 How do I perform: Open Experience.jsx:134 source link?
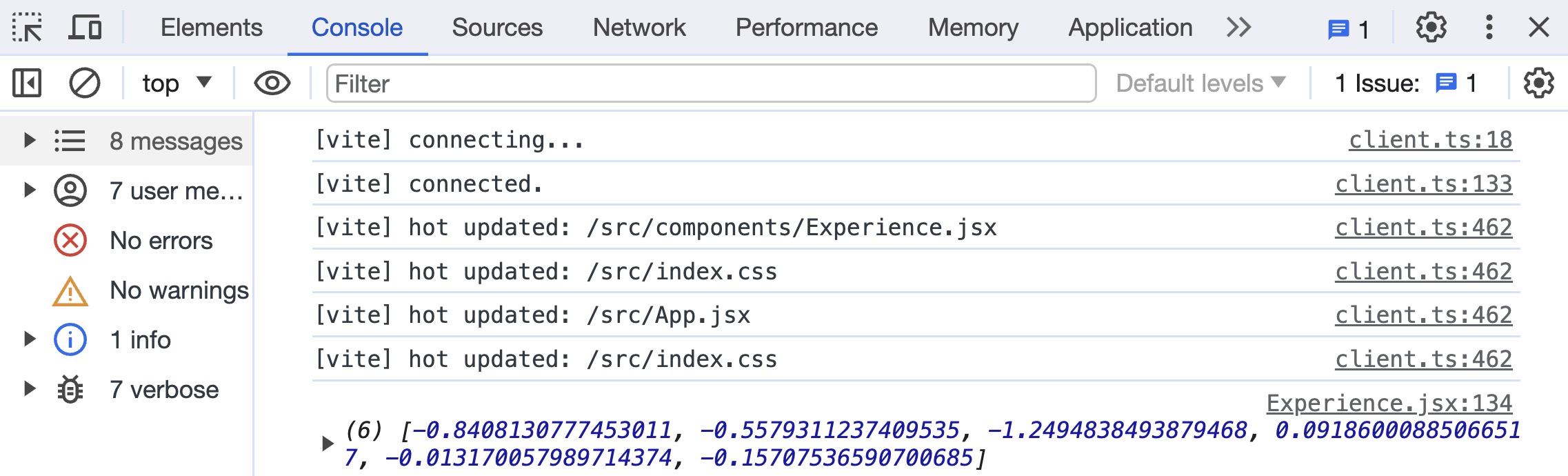[x=1389, y=403]
